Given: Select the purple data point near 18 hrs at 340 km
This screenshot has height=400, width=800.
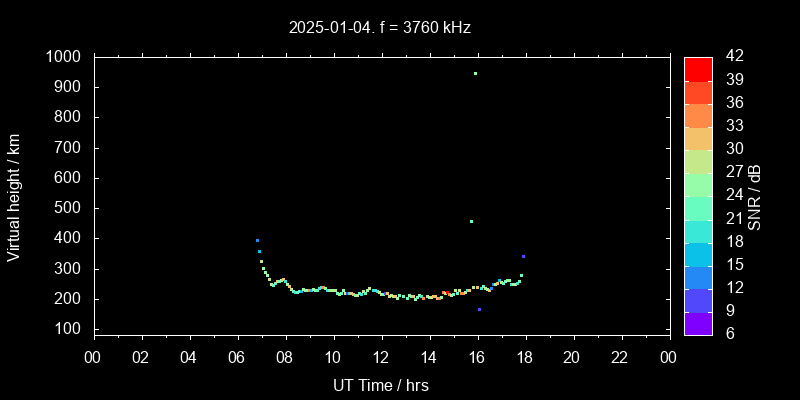Looking at the screenshot, I should [523, 257].
